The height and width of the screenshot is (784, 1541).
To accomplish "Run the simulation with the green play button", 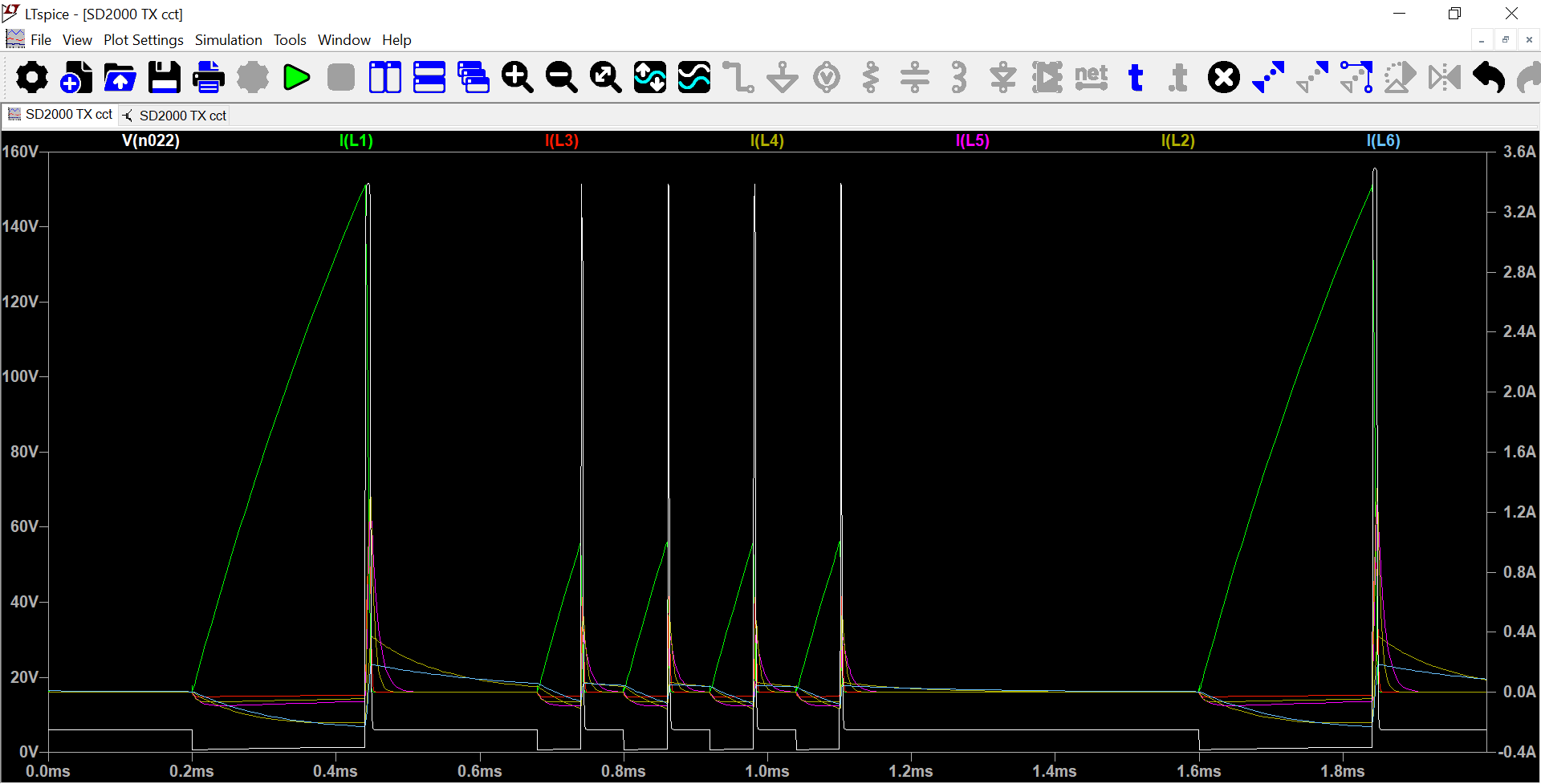I will click(297, 78).
